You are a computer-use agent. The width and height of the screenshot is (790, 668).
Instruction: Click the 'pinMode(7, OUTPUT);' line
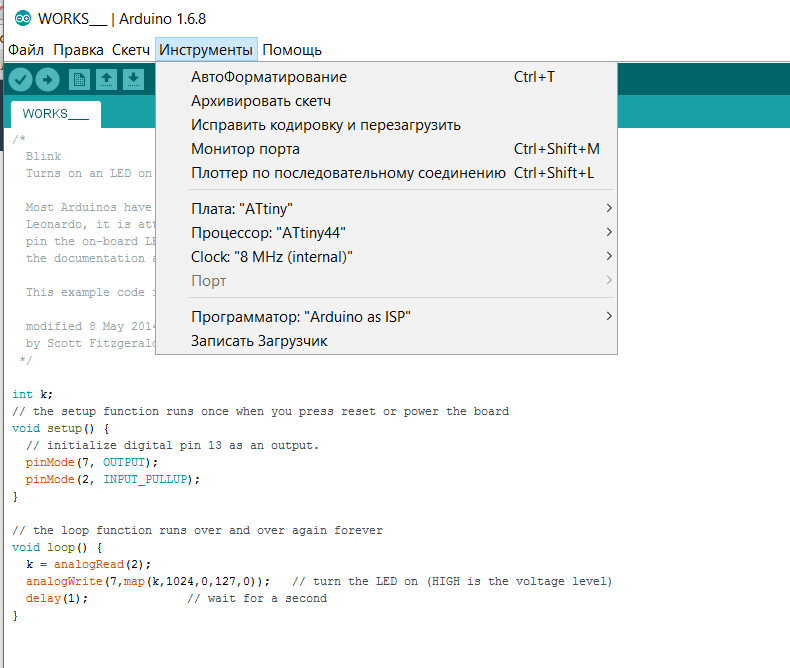(92, 462)
